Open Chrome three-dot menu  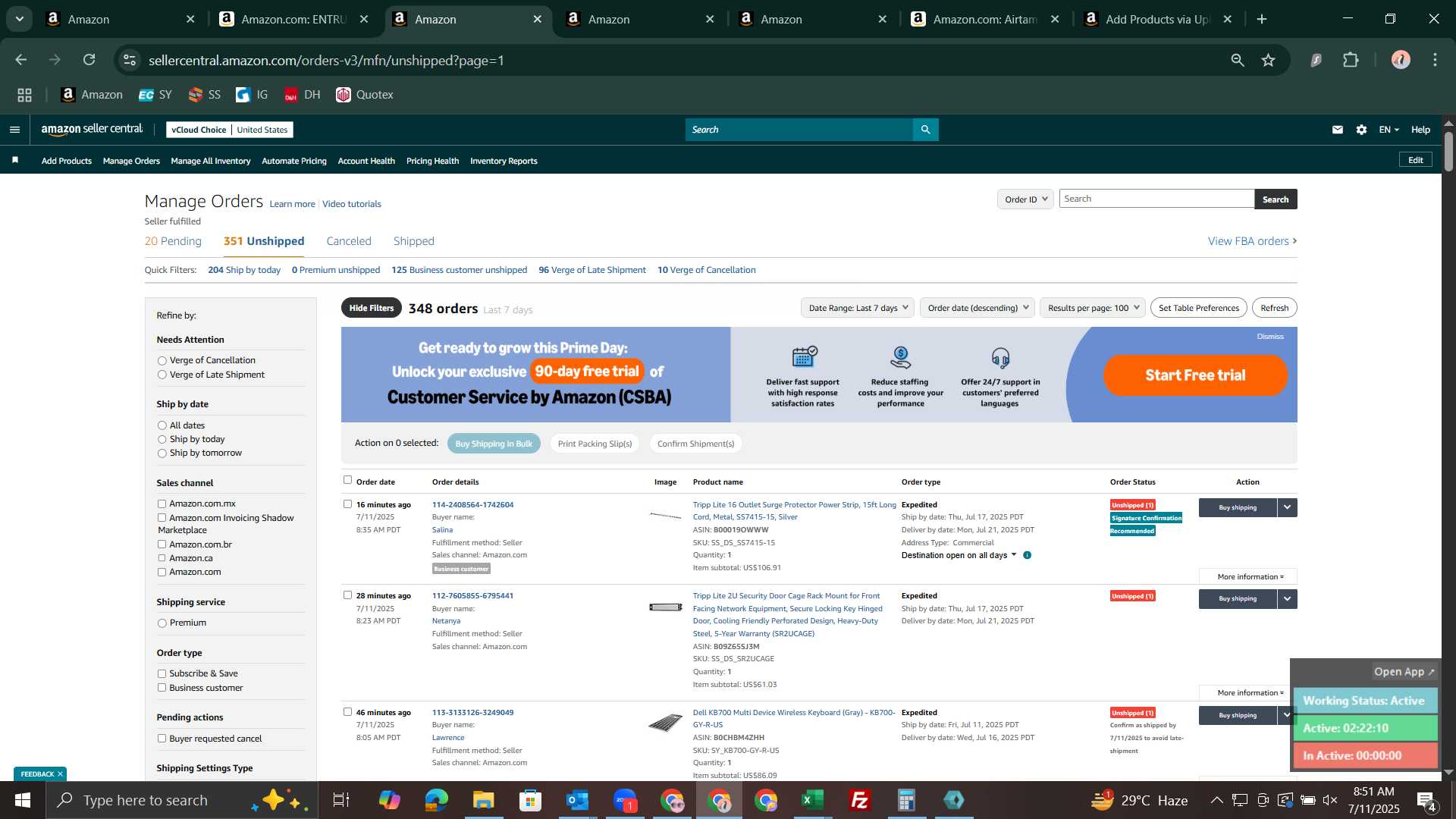click(x=1435, y=60)
